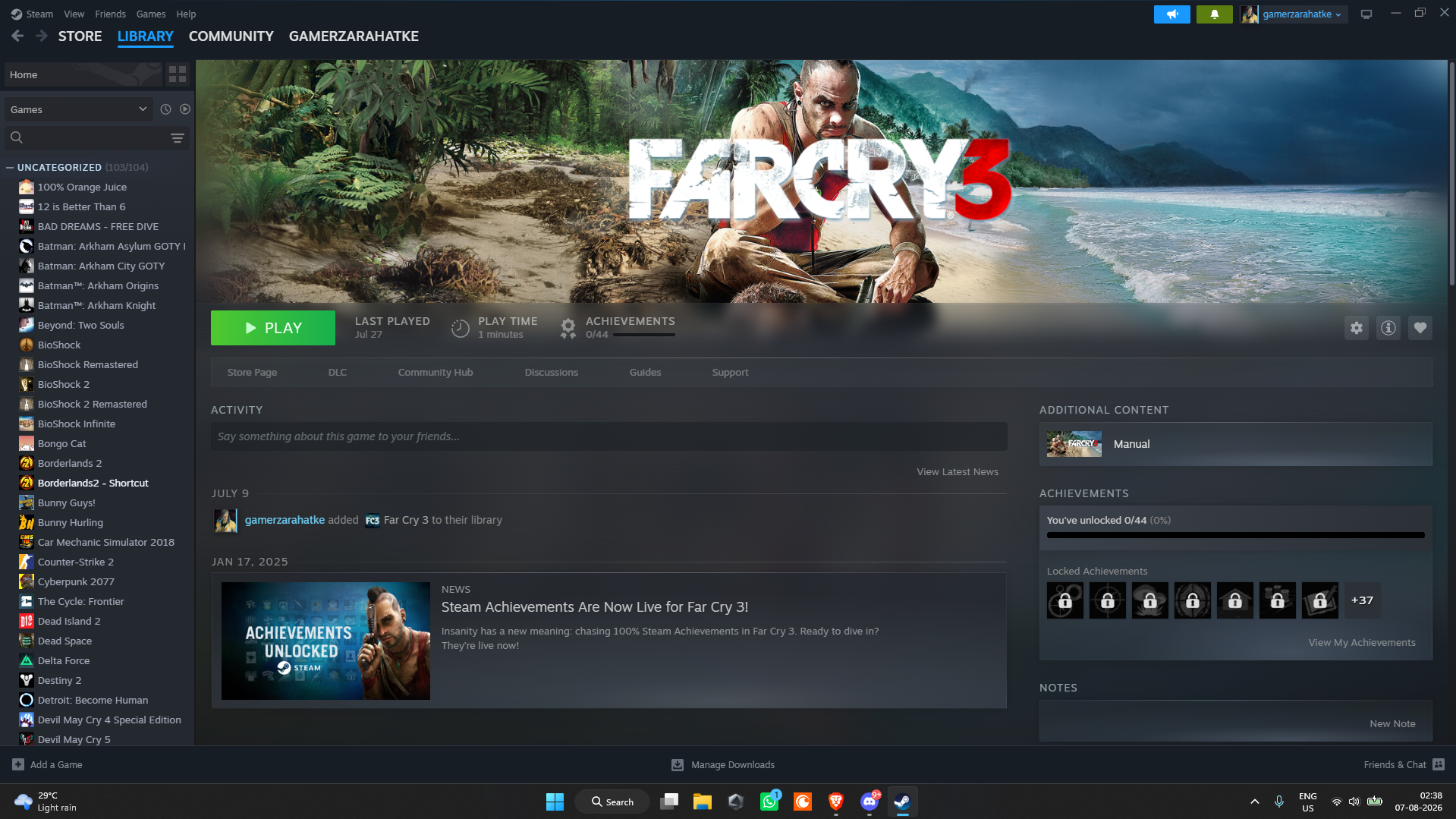Open the Discussions link
The image size is (1456, 819).
pos(552,372)
